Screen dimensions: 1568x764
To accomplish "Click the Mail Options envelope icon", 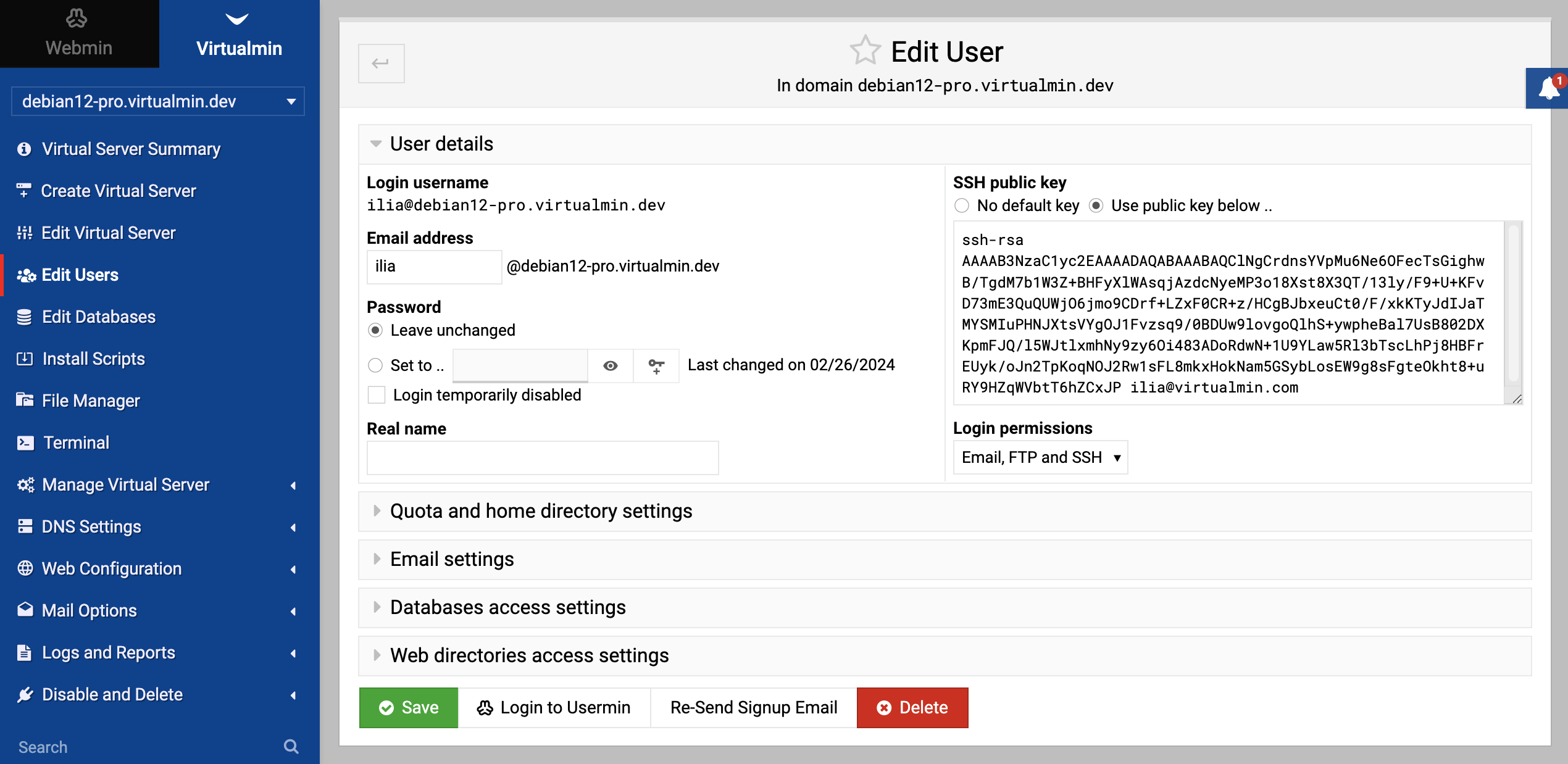I will tap(25, 610).
